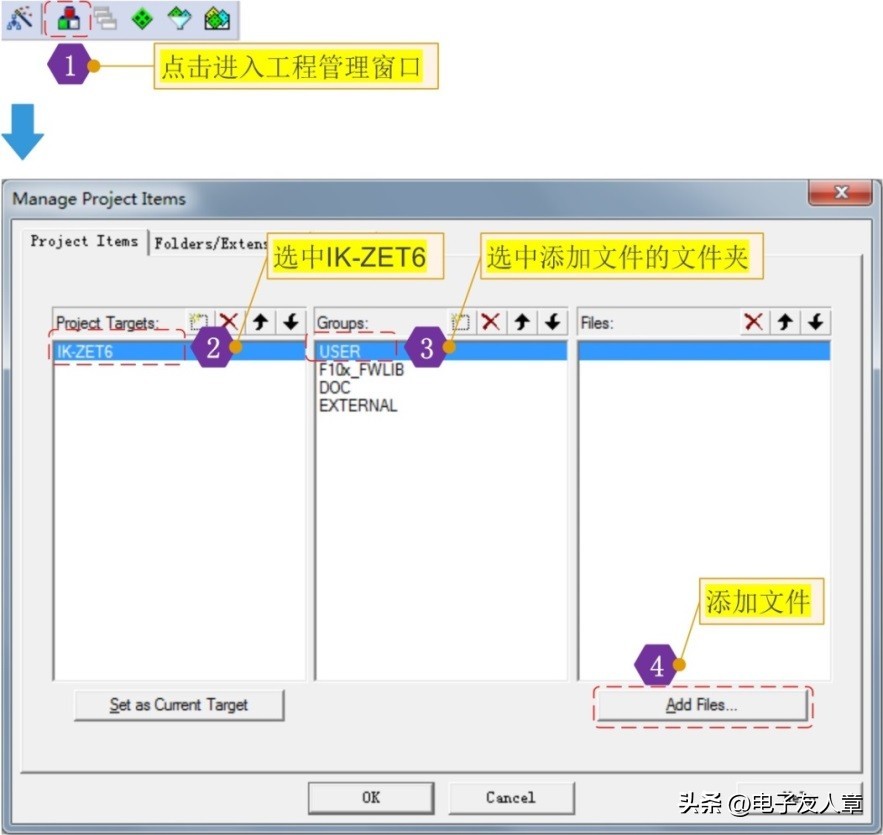Viewport: 883px width, 835px height.
Task: Move the selected file up
Action: pos(784,322)
